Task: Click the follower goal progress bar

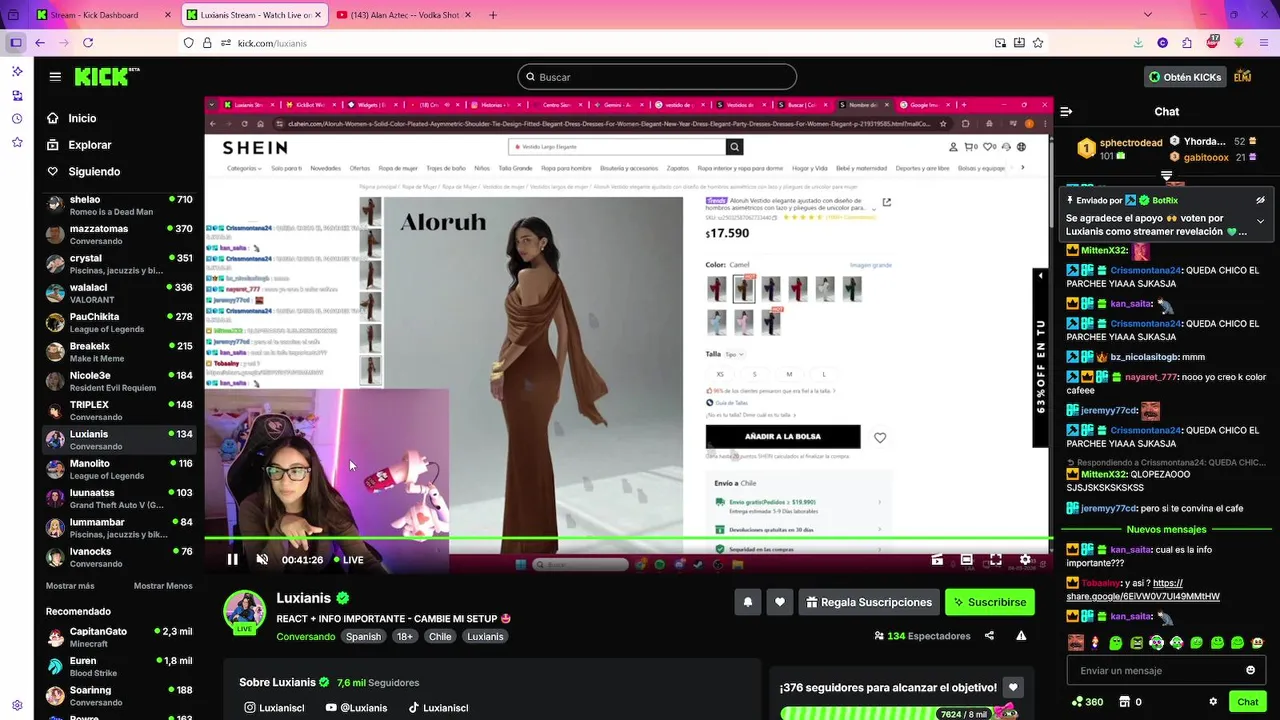Action: tap(899, 713)
